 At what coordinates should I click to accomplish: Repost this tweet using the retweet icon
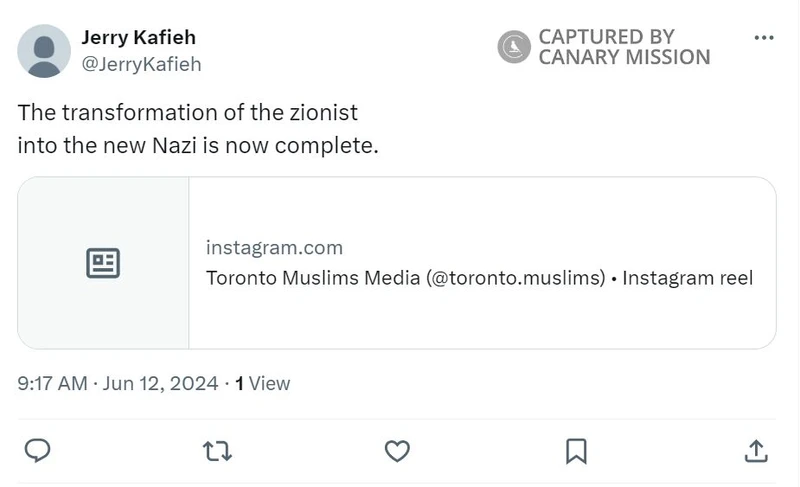pos(217,451)
